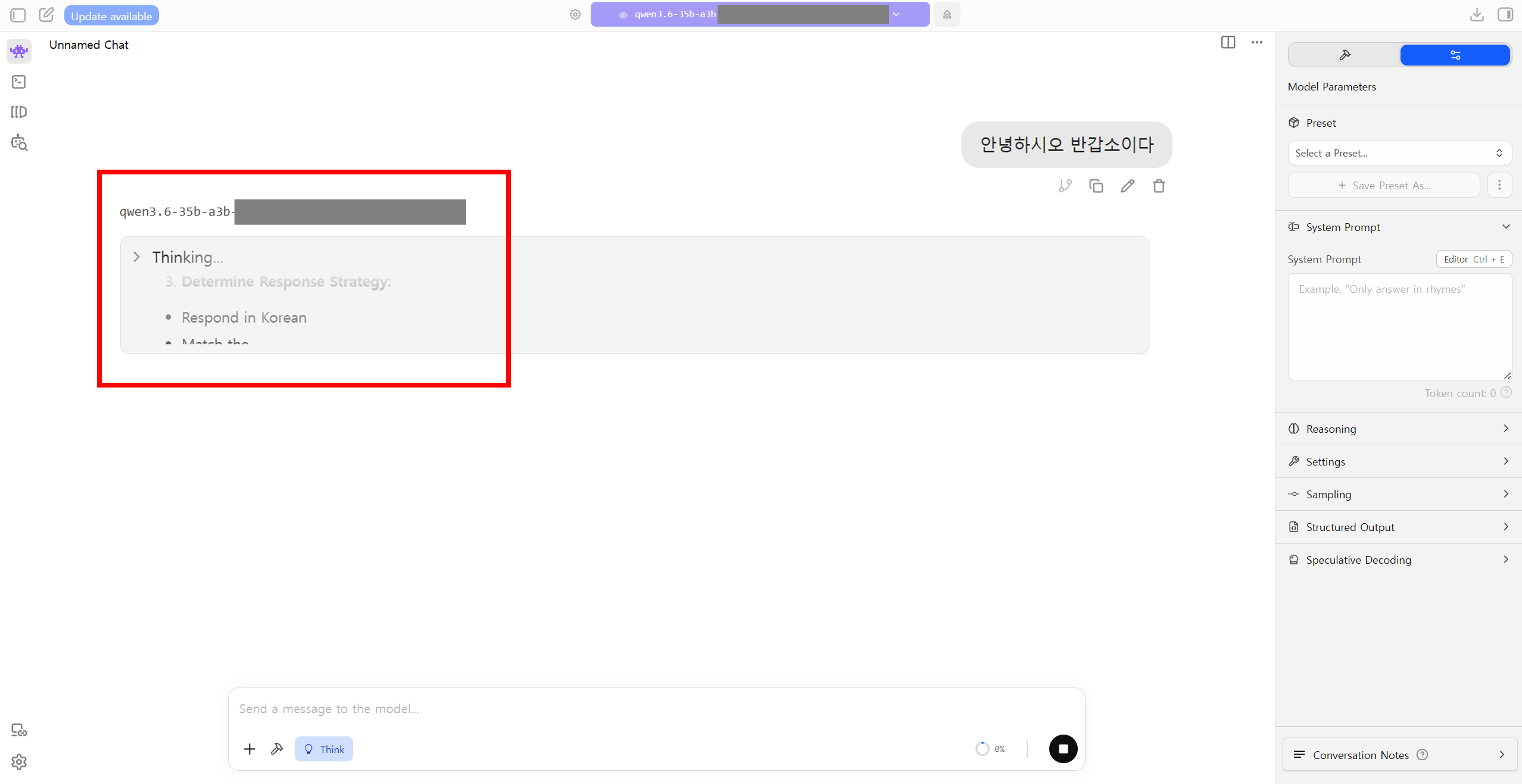The image size is (1522, 784).
Task: Branch the conversation from the user message
Action: tap(1065, 186)
